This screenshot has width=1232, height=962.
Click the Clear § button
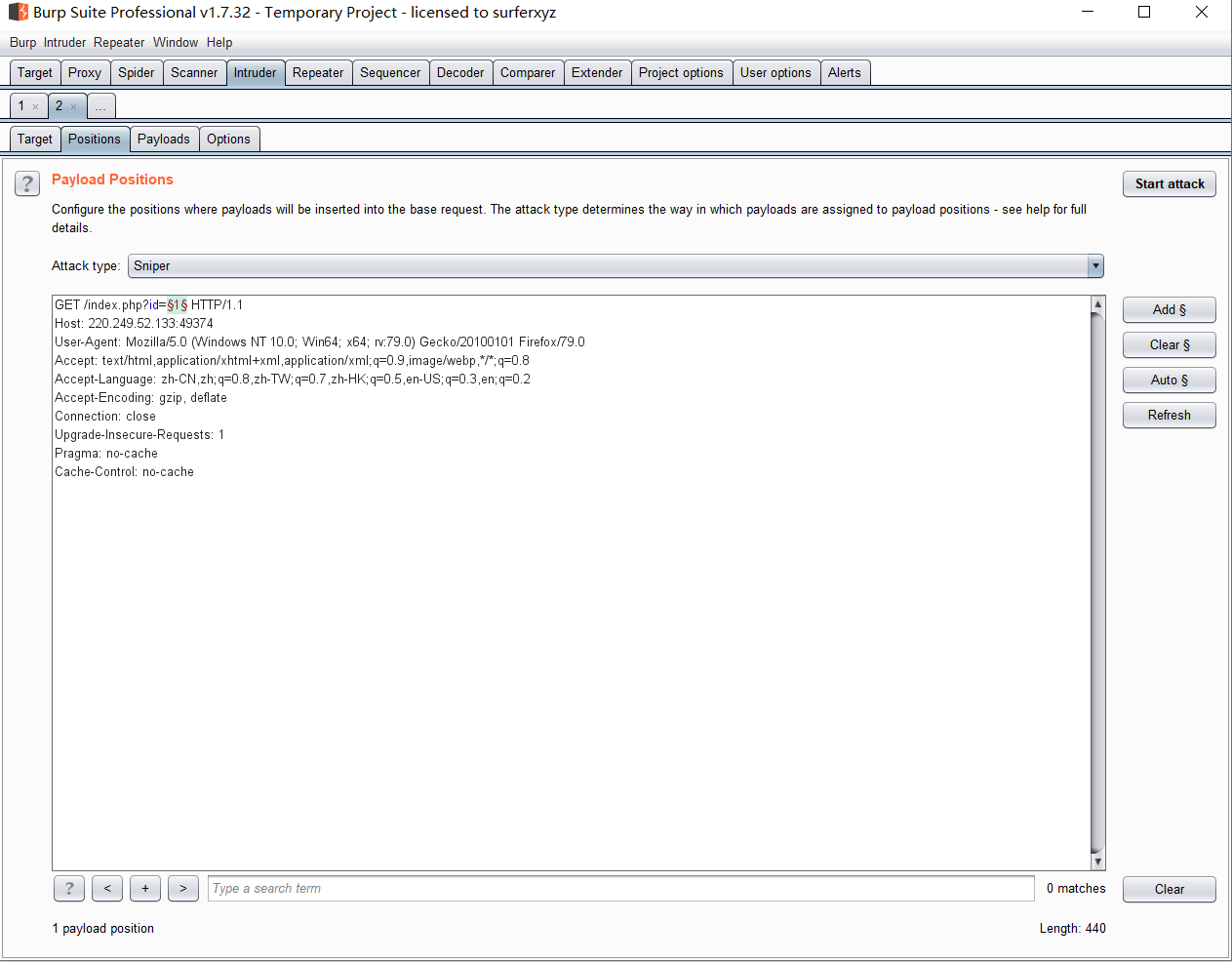point(1170,345)
